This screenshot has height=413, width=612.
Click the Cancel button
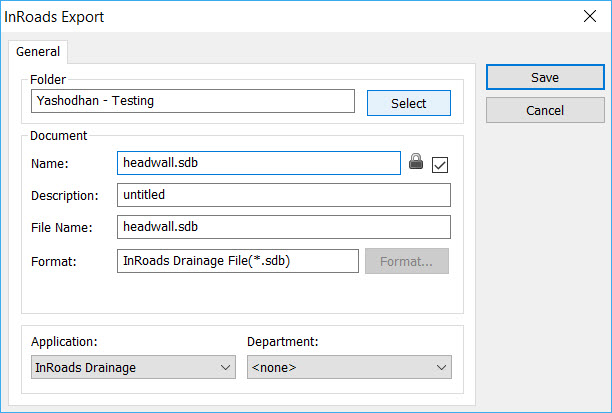point(545,110)
